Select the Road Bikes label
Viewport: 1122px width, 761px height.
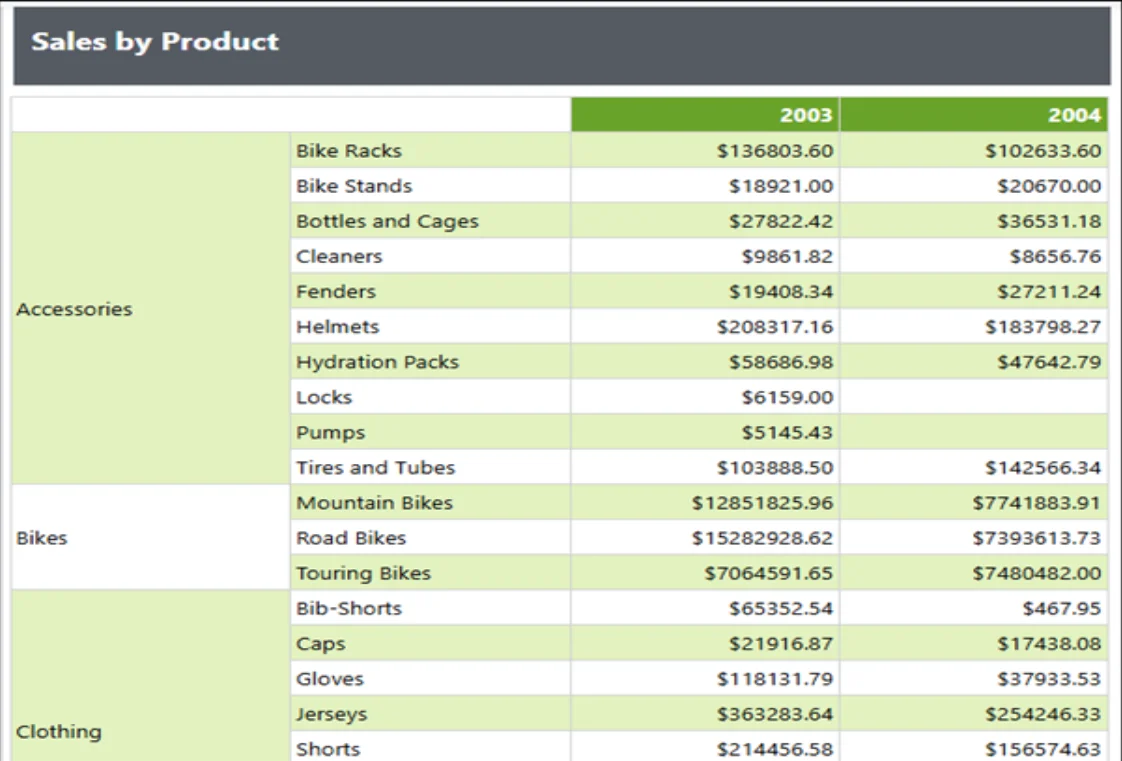point(351,537)
